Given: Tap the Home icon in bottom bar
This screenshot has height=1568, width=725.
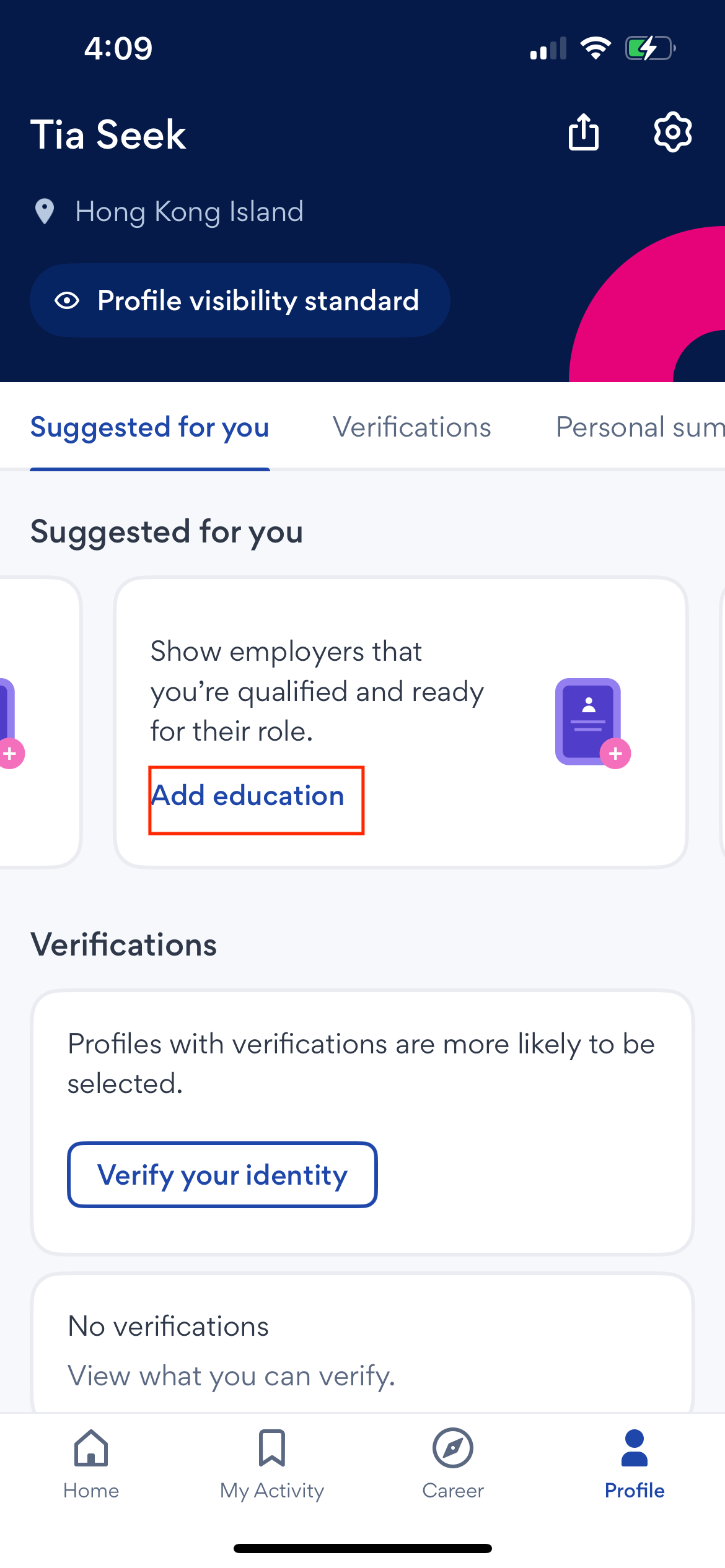Looking at the screenshot, I should (91, 1448).
